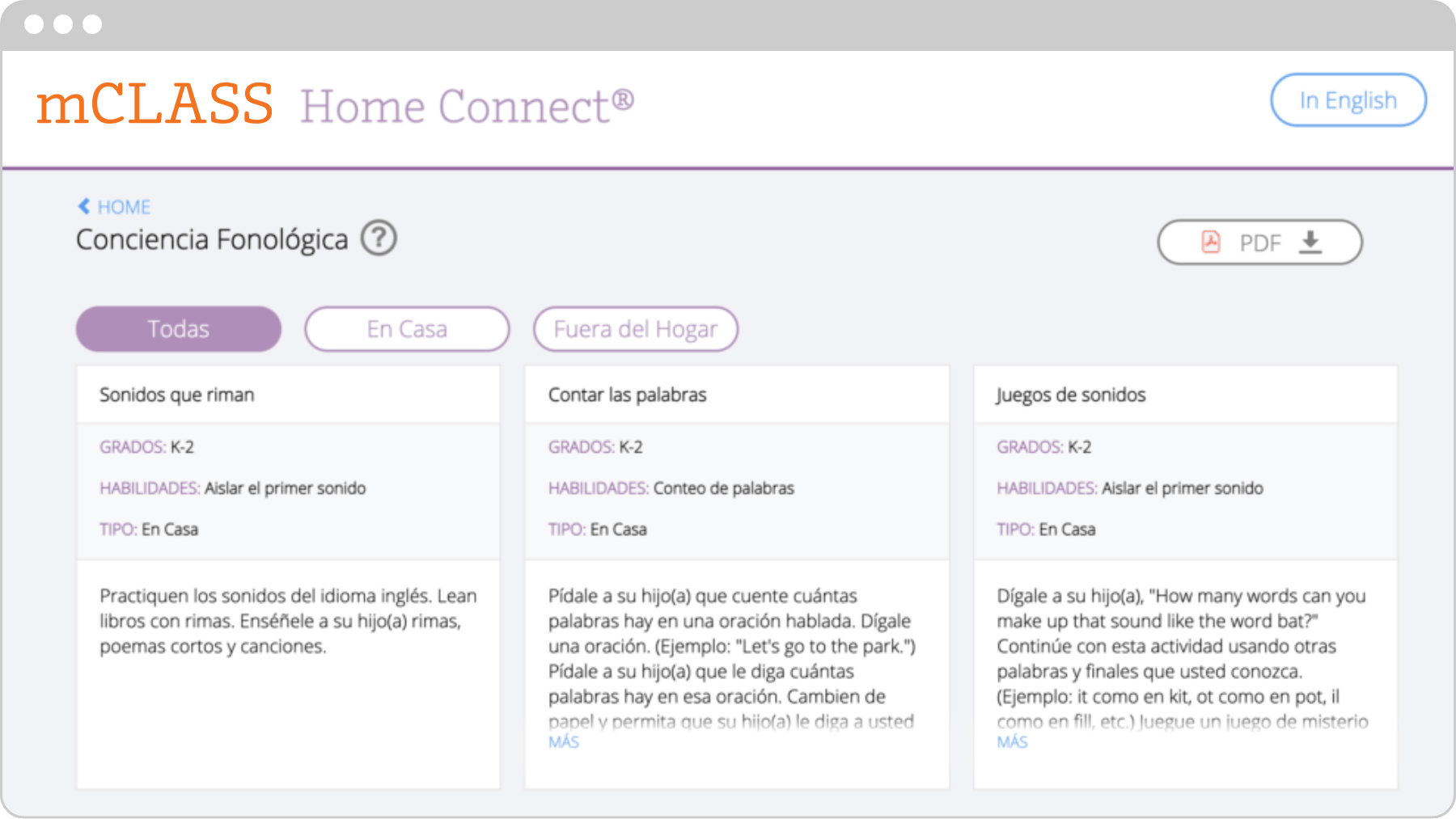Screen dimensions: 1456x819
Task: Click description starting Pídale a su hijo(a)
Action: click(x=732, y=658)
